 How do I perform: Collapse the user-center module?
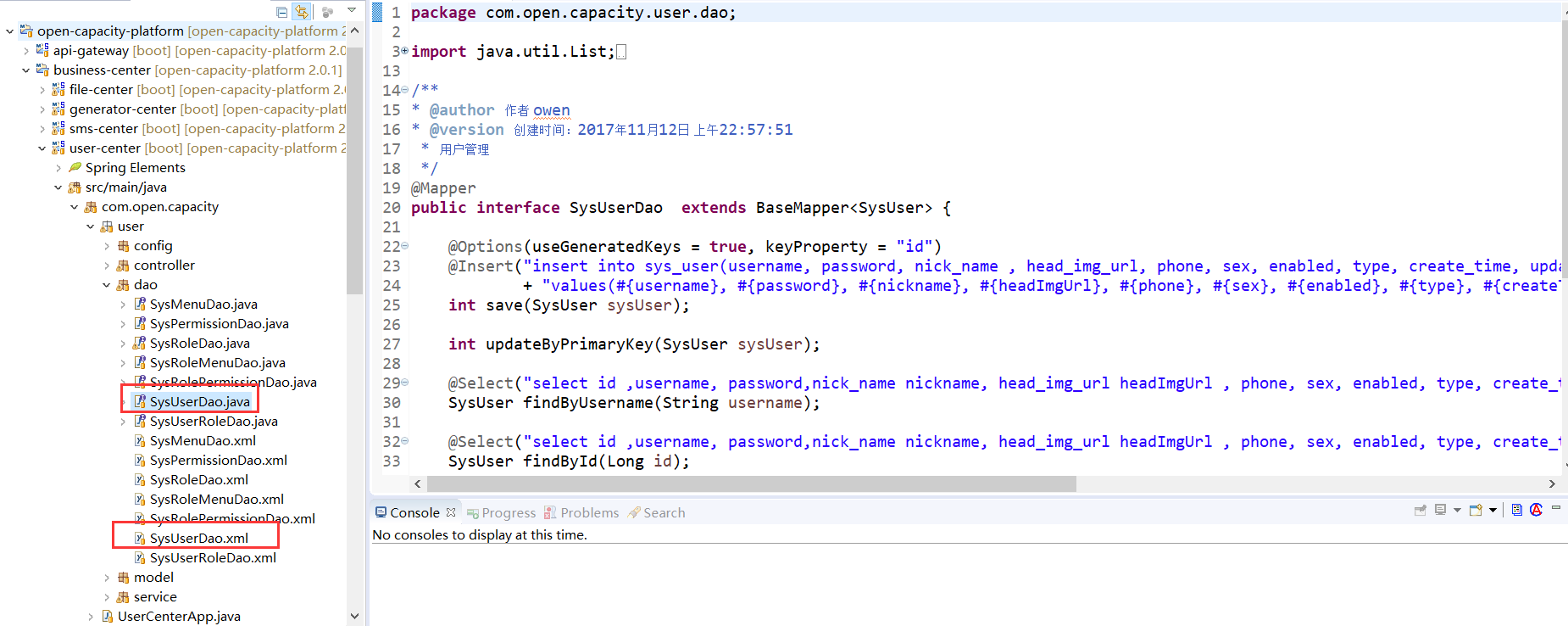pos(42,148)
